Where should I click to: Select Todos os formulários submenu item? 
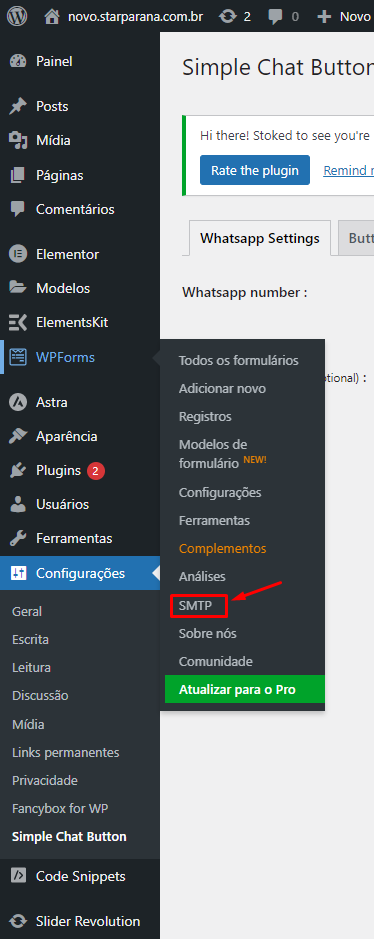239,361
